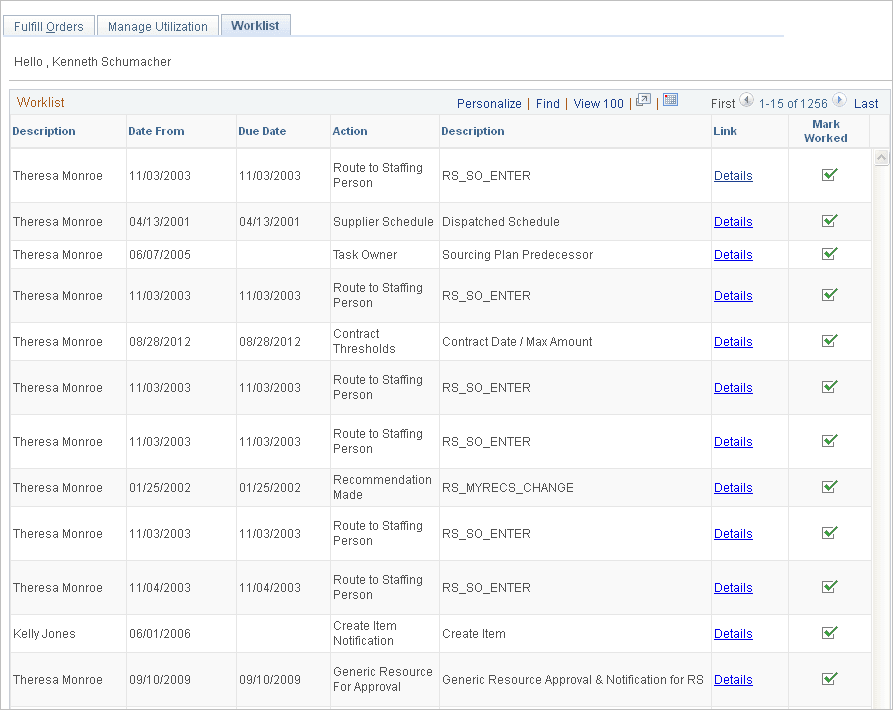Mark the Contract Thresholds item as worked
This screenshot has height=710, width=893.
pos(828,341)
